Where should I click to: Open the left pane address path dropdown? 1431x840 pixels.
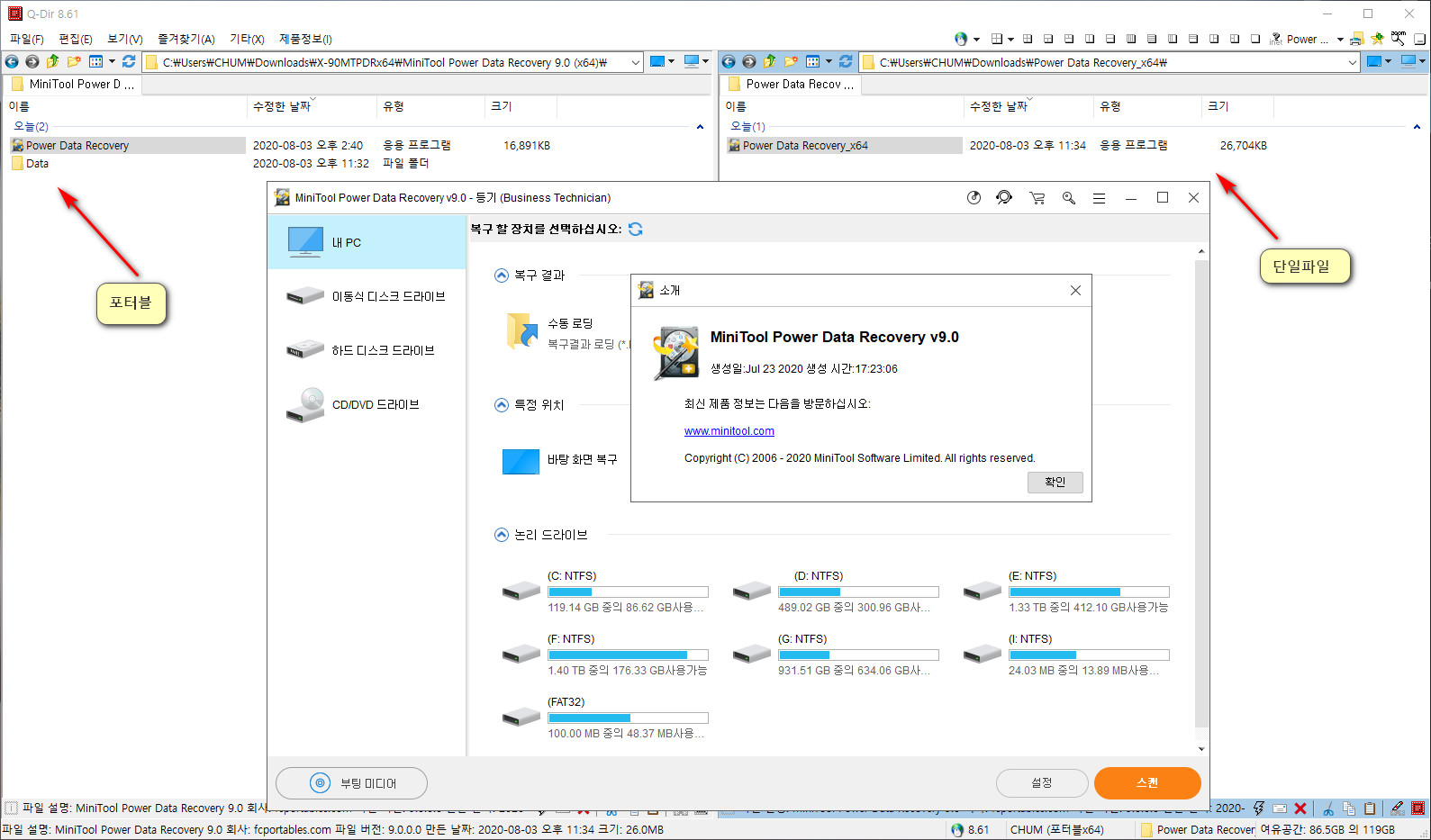coord(635,62)
